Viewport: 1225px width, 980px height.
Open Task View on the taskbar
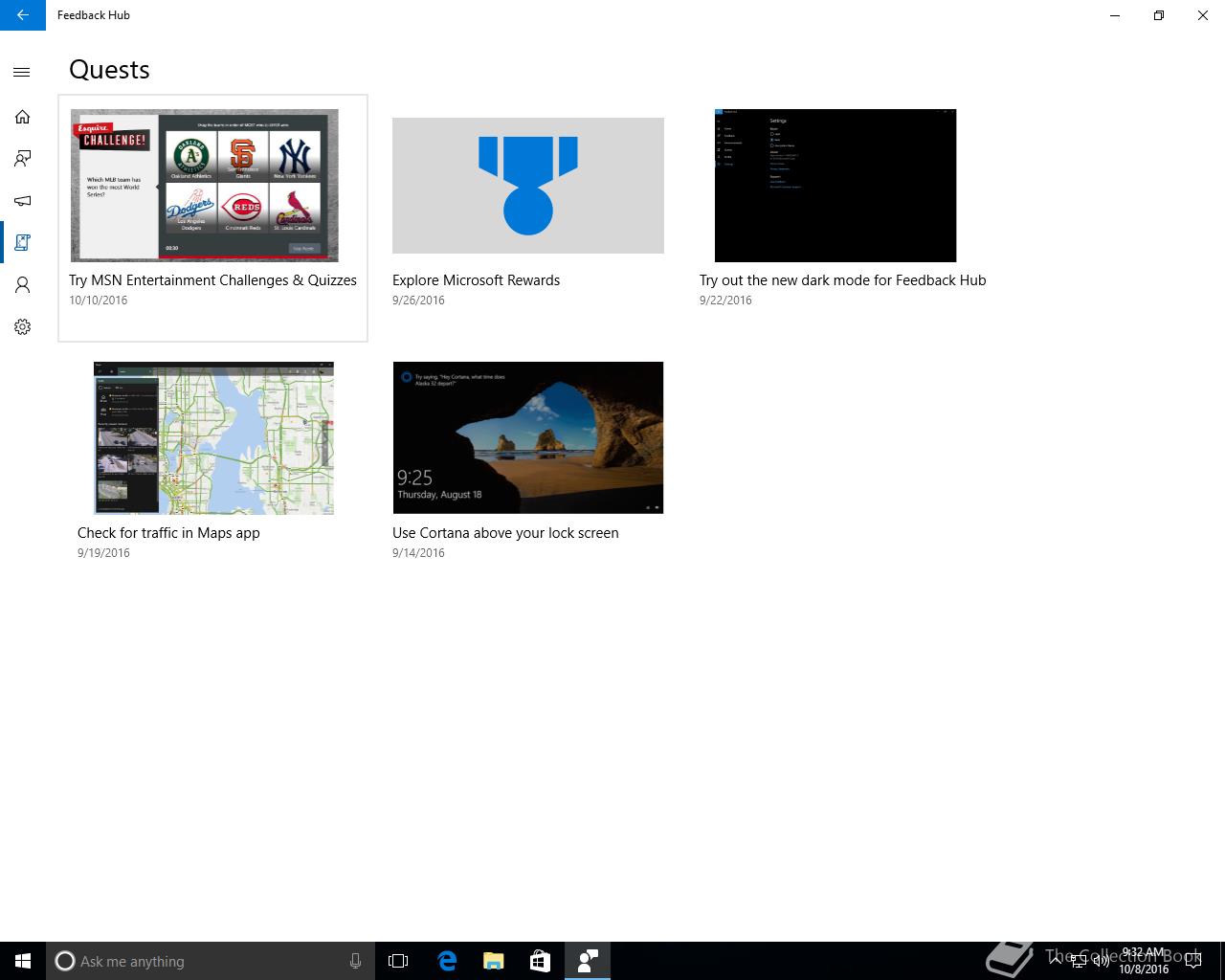[x=398, y=961]
